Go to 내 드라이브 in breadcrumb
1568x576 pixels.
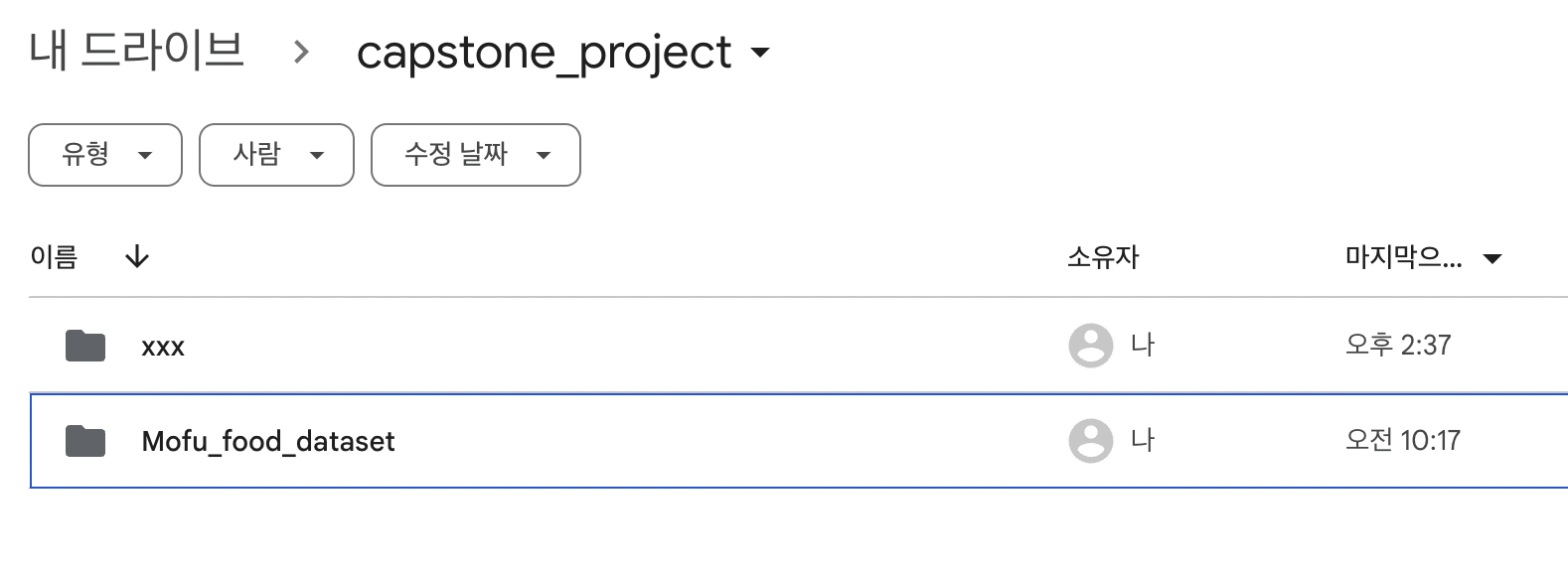tap(136, 52)
